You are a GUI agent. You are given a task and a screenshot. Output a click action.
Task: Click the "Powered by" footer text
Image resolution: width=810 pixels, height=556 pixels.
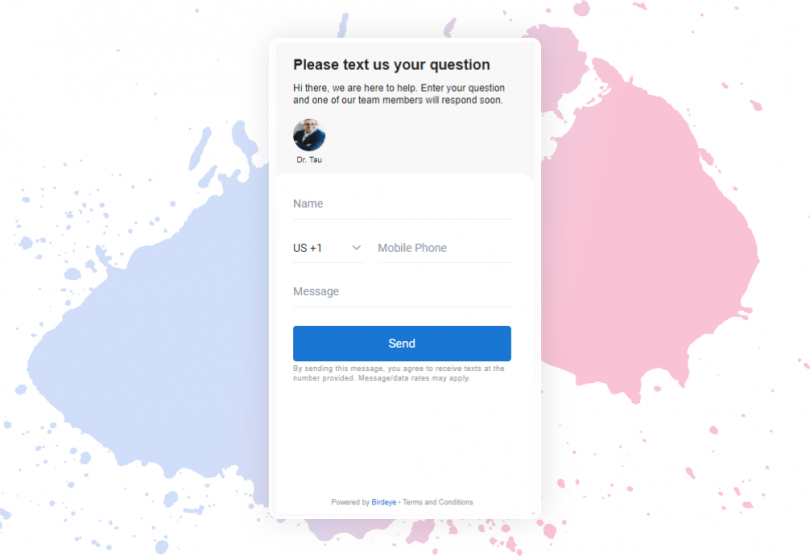[350, 502]
